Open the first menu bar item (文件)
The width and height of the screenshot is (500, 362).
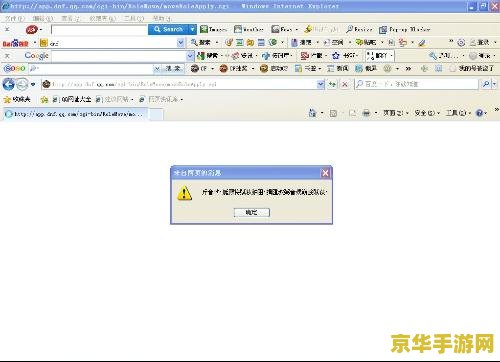15,18
